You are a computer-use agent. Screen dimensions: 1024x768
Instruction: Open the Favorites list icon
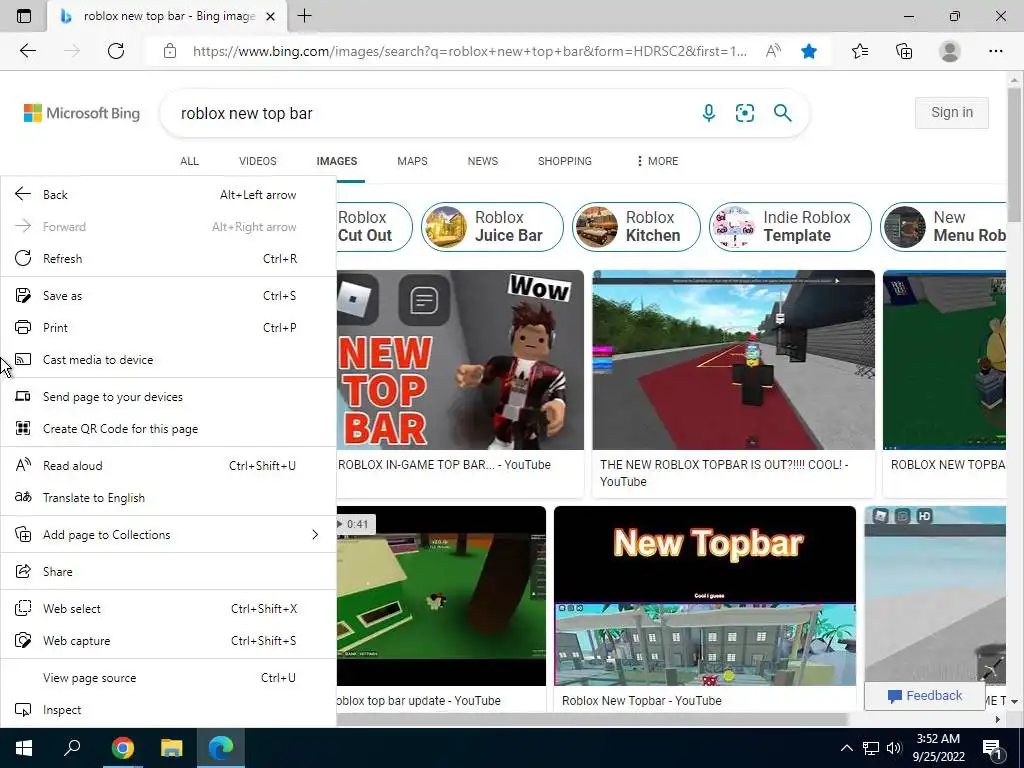[860, 51]
